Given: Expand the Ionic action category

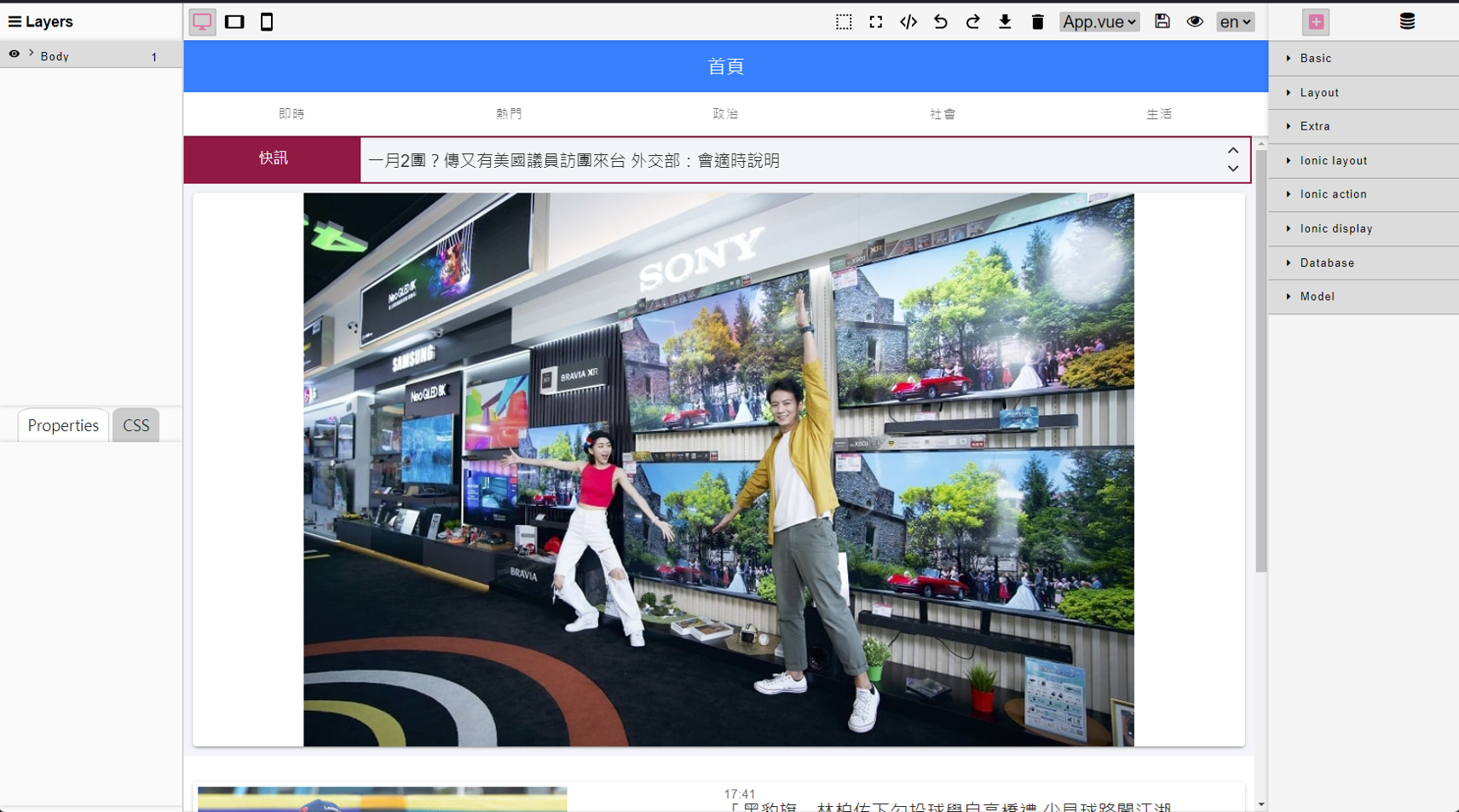Looking at the screenshot, I should click(1364, 194).
